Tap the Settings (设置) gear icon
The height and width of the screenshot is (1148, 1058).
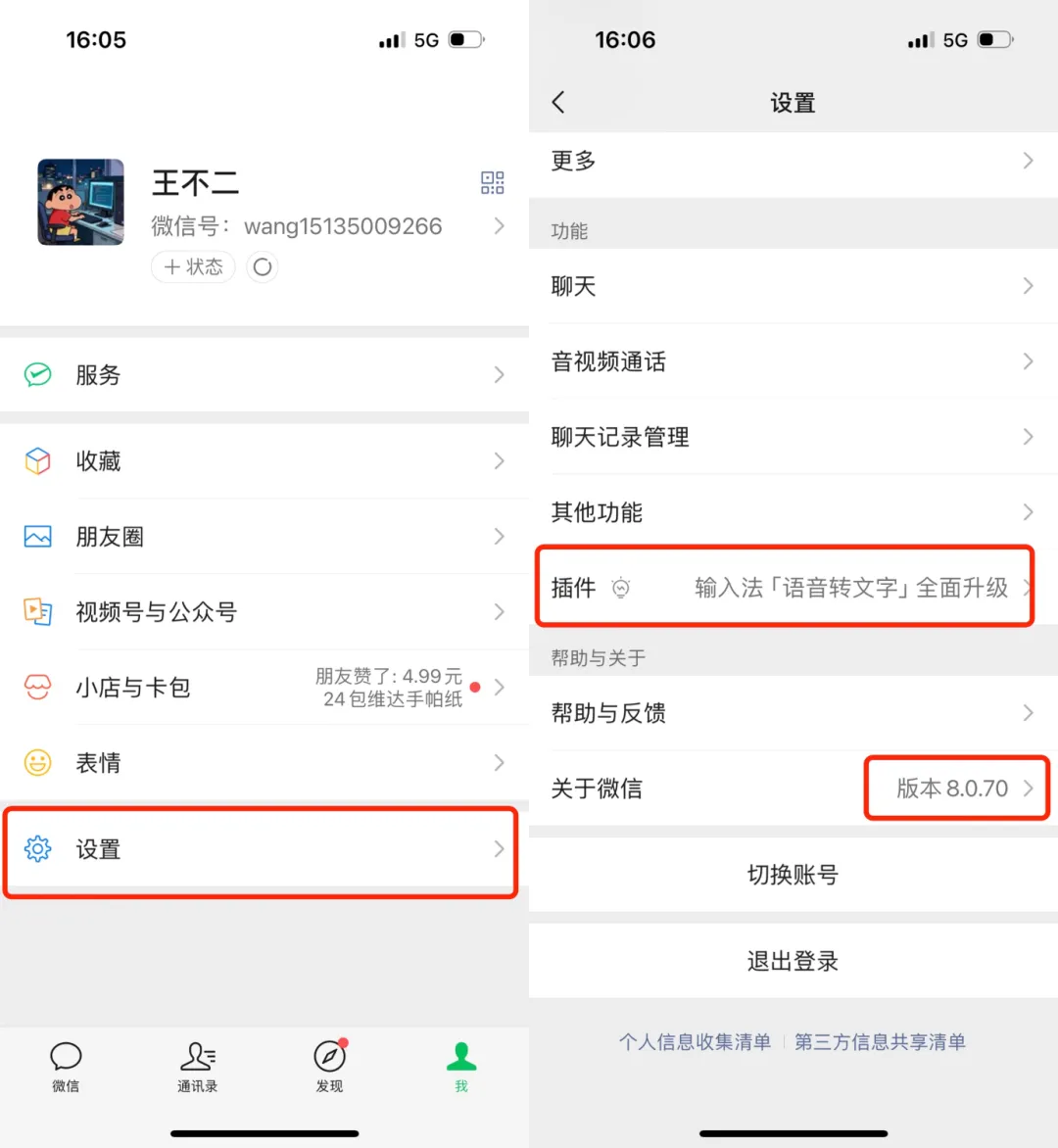(x=37, y=848)
